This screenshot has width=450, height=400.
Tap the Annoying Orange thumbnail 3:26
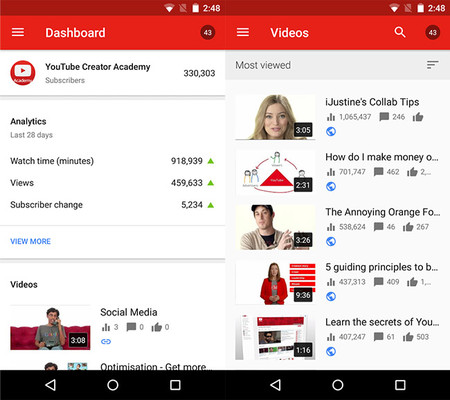(275, 227)
